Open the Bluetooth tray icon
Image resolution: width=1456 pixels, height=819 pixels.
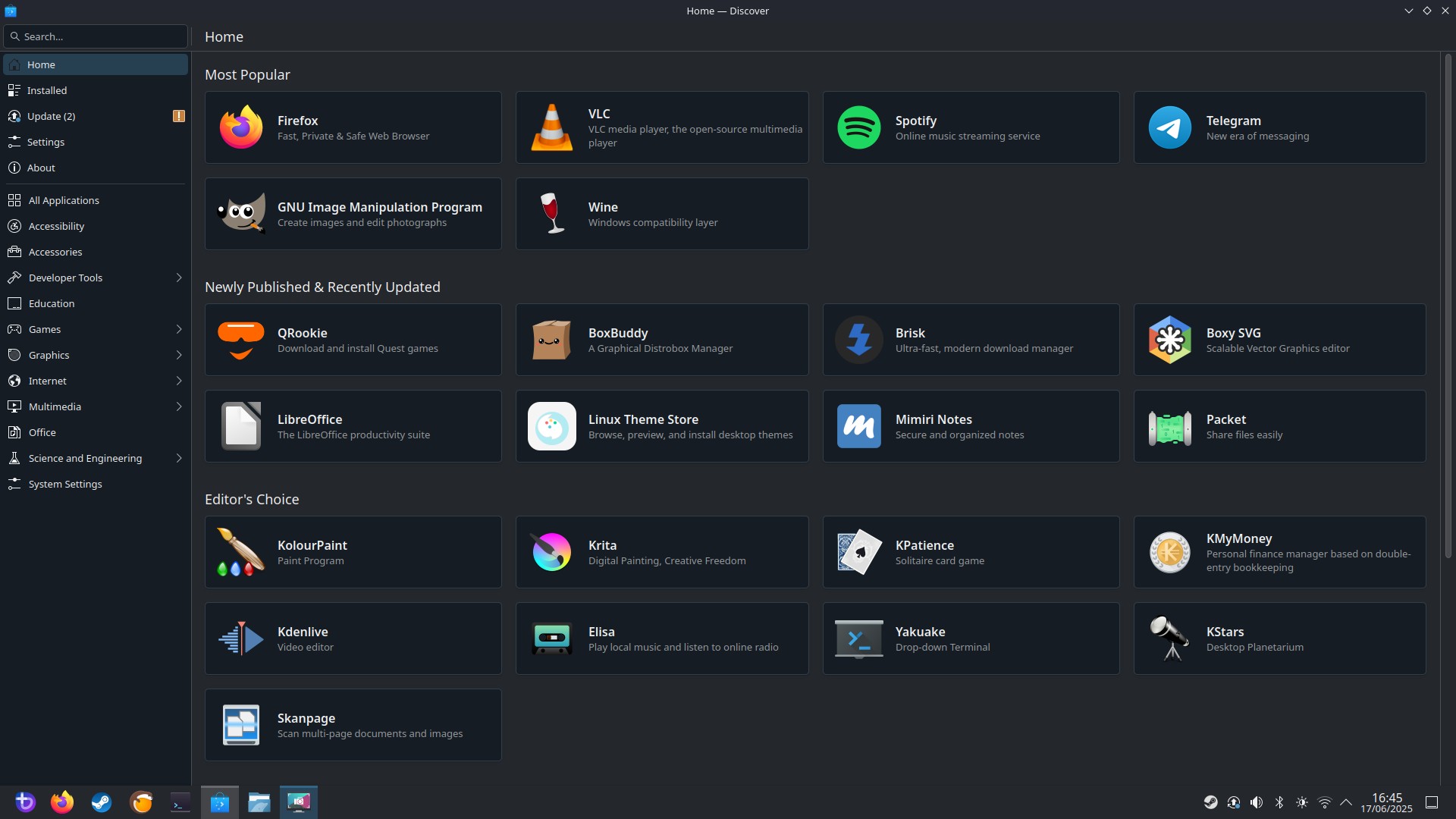tap(1279, 802)
